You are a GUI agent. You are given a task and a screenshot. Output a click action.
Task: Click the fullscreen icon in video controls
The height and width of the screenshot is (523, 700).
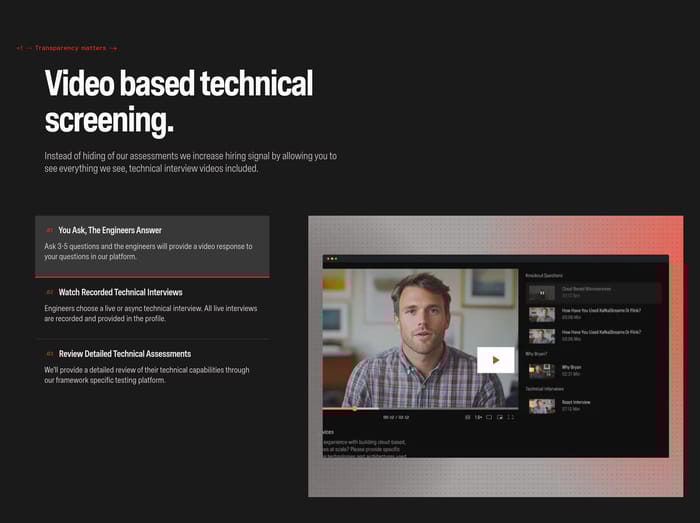[511, 417]
